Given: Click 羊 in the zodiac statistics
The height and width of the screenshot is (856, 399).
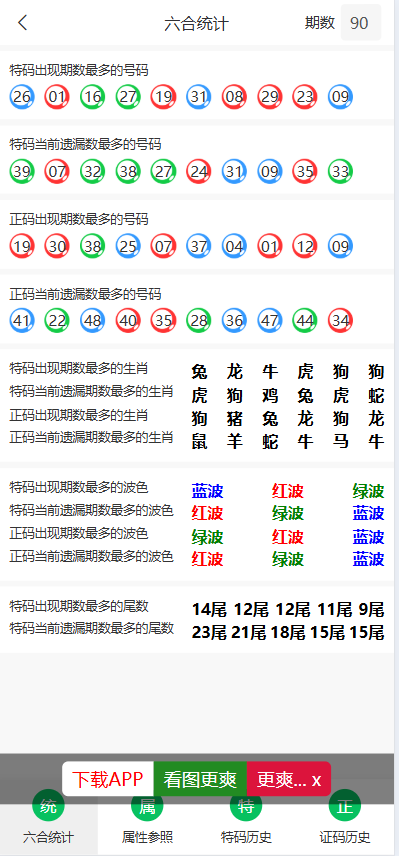Looking at the screenshot, I should (235, 441).
